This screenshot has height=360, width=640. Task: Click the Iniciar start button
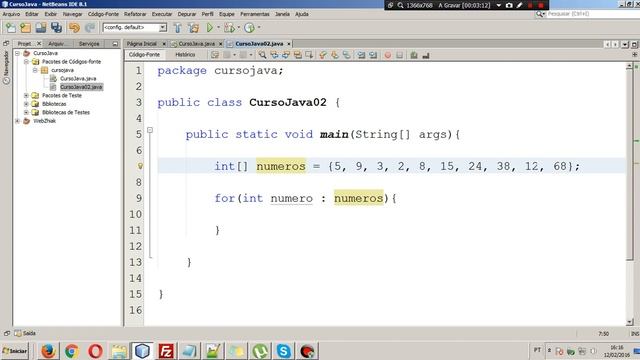pos(15,351)
